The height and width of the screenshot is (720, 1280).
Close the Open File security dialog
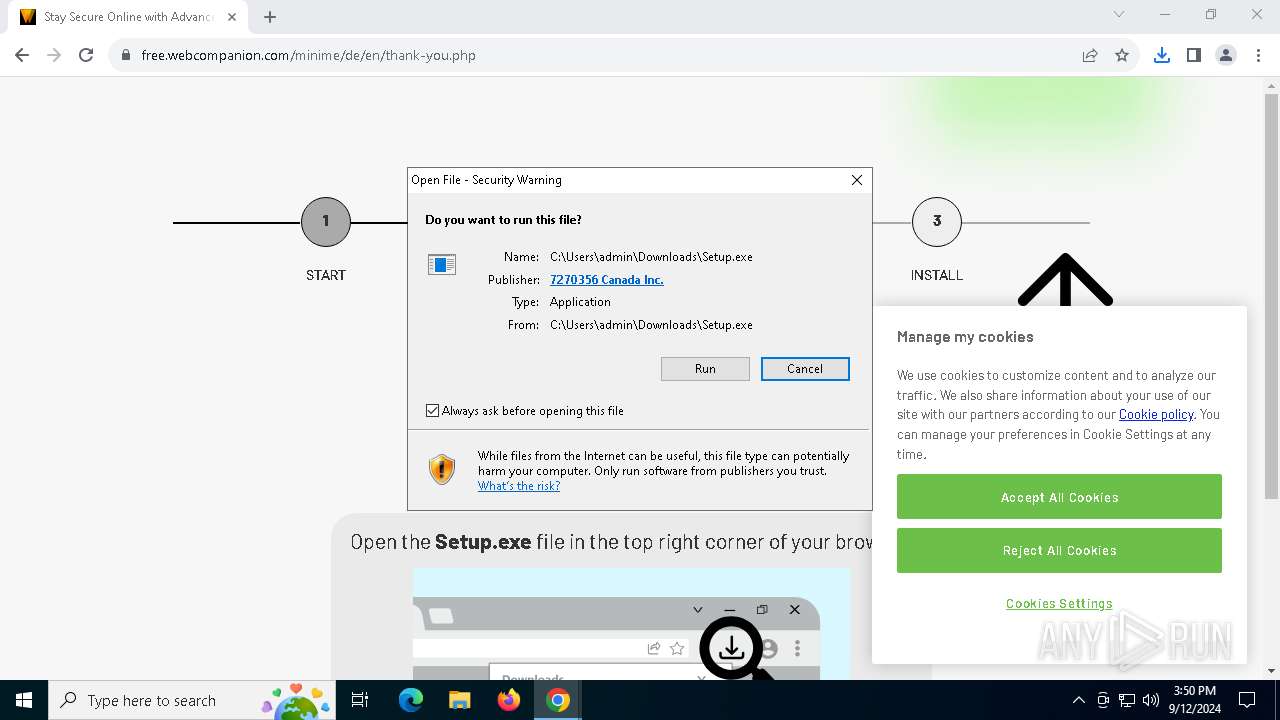[x=857, y=180]
